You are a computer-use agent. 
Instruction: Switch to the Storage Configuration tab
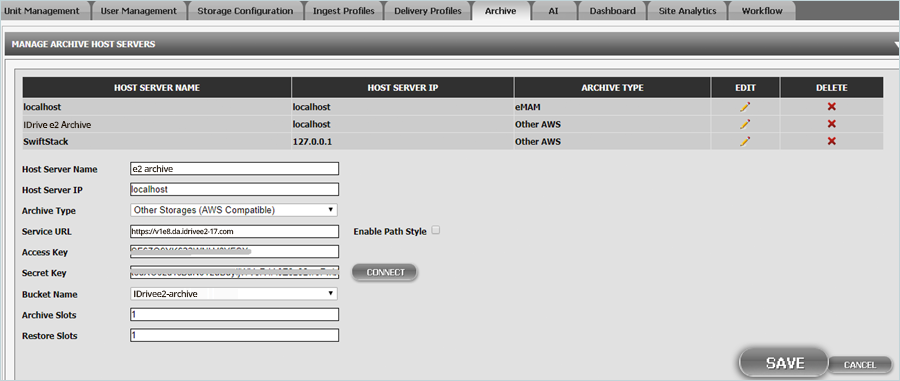point(245,11)
